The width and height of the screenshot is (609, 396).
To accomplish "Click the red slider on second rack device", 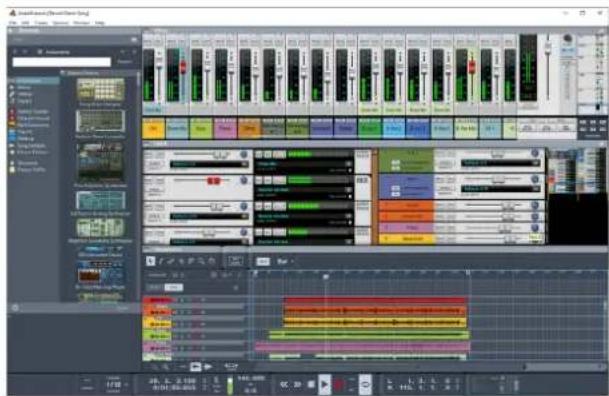I will tap(213, 181).
